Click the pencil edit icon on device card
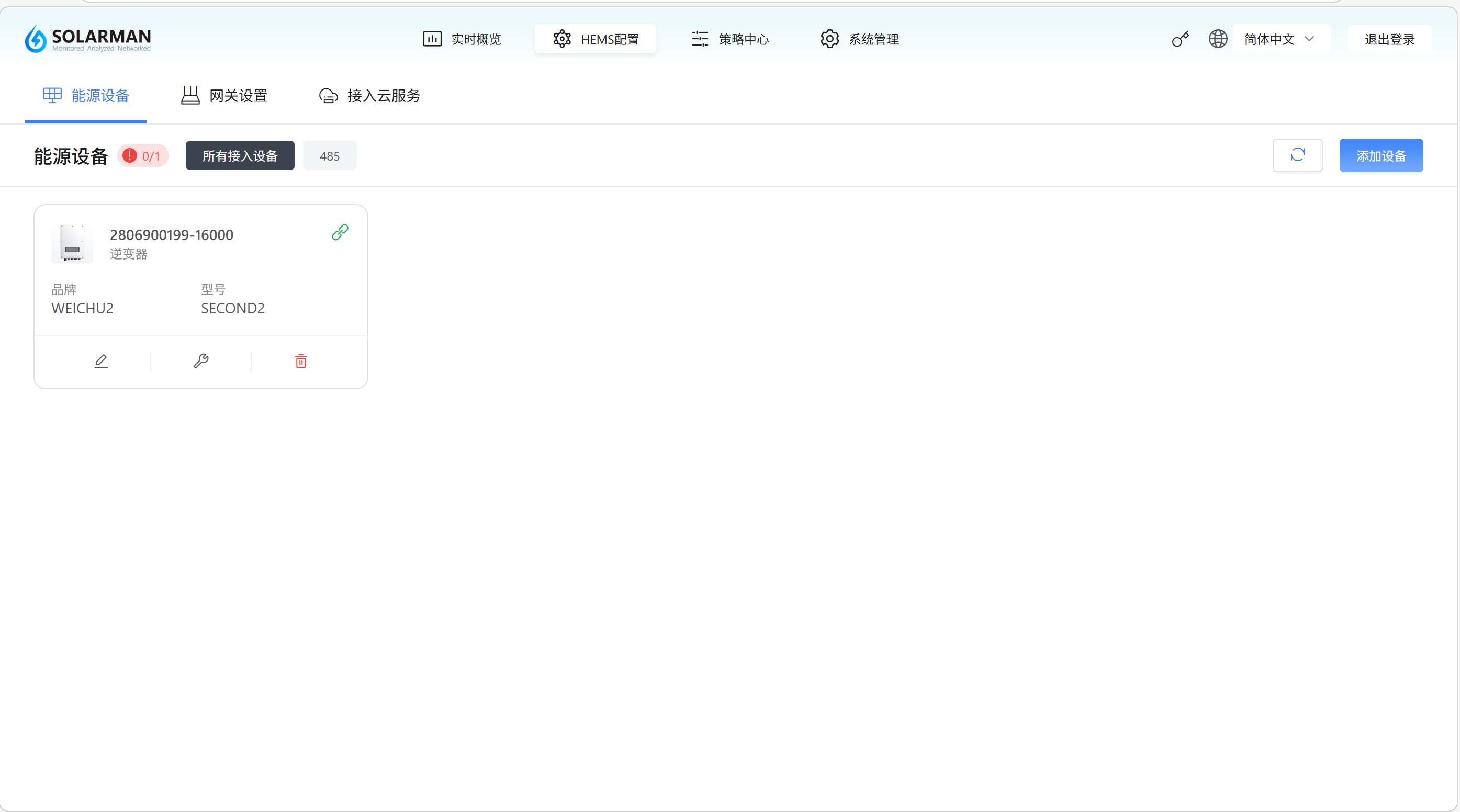1460x812 pixels. click(x=101, y=361)
